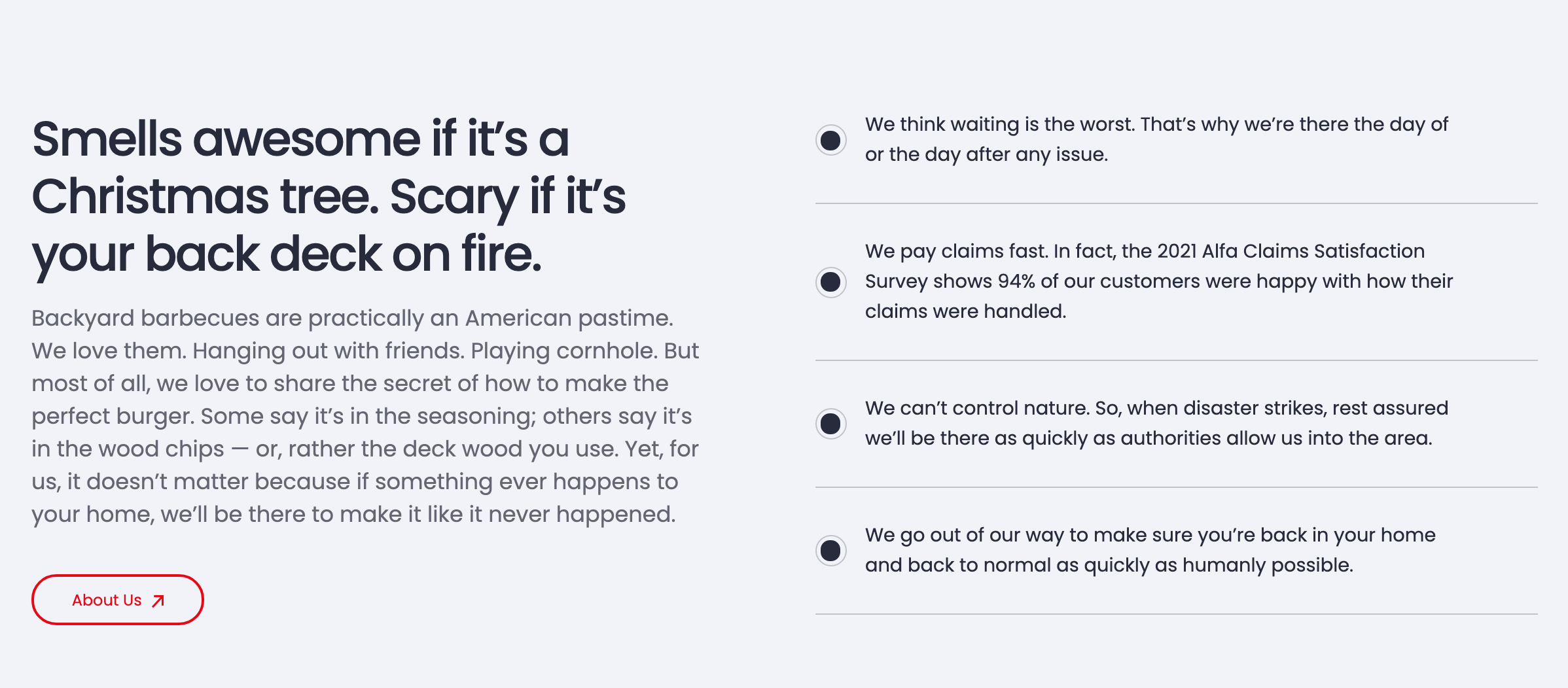Click '94%' in the claims survey text
Image resolution: width=1568 pixels, height=688 pixels.
point(1016,282)
